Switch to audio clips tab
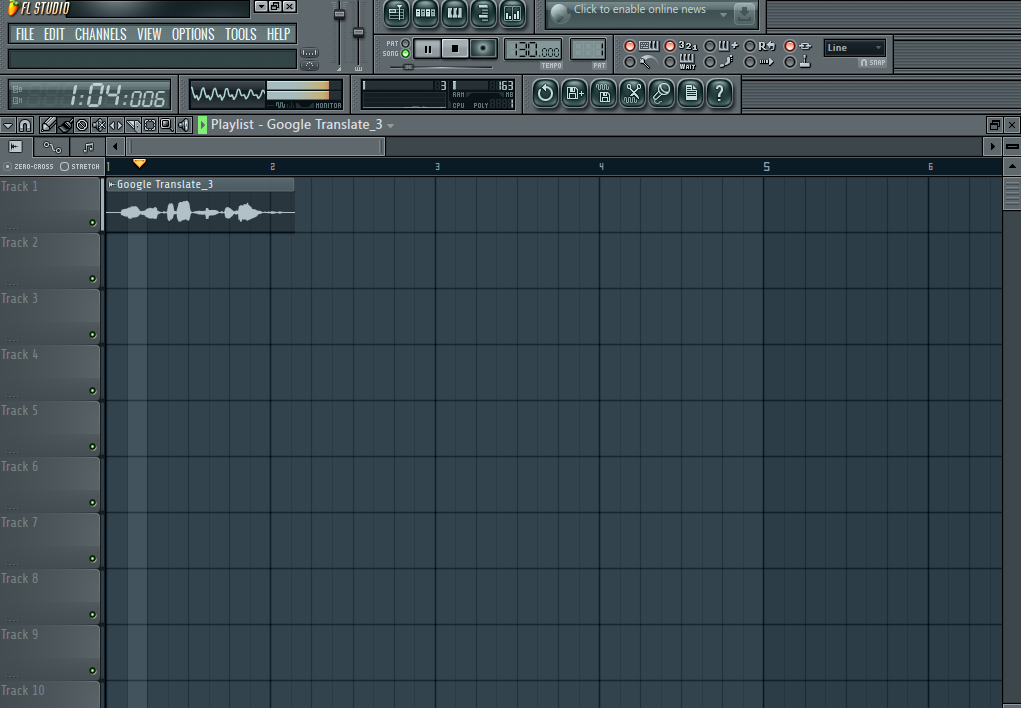The image size is (1021, 708). pyautogui.click(x=16, y=147)
